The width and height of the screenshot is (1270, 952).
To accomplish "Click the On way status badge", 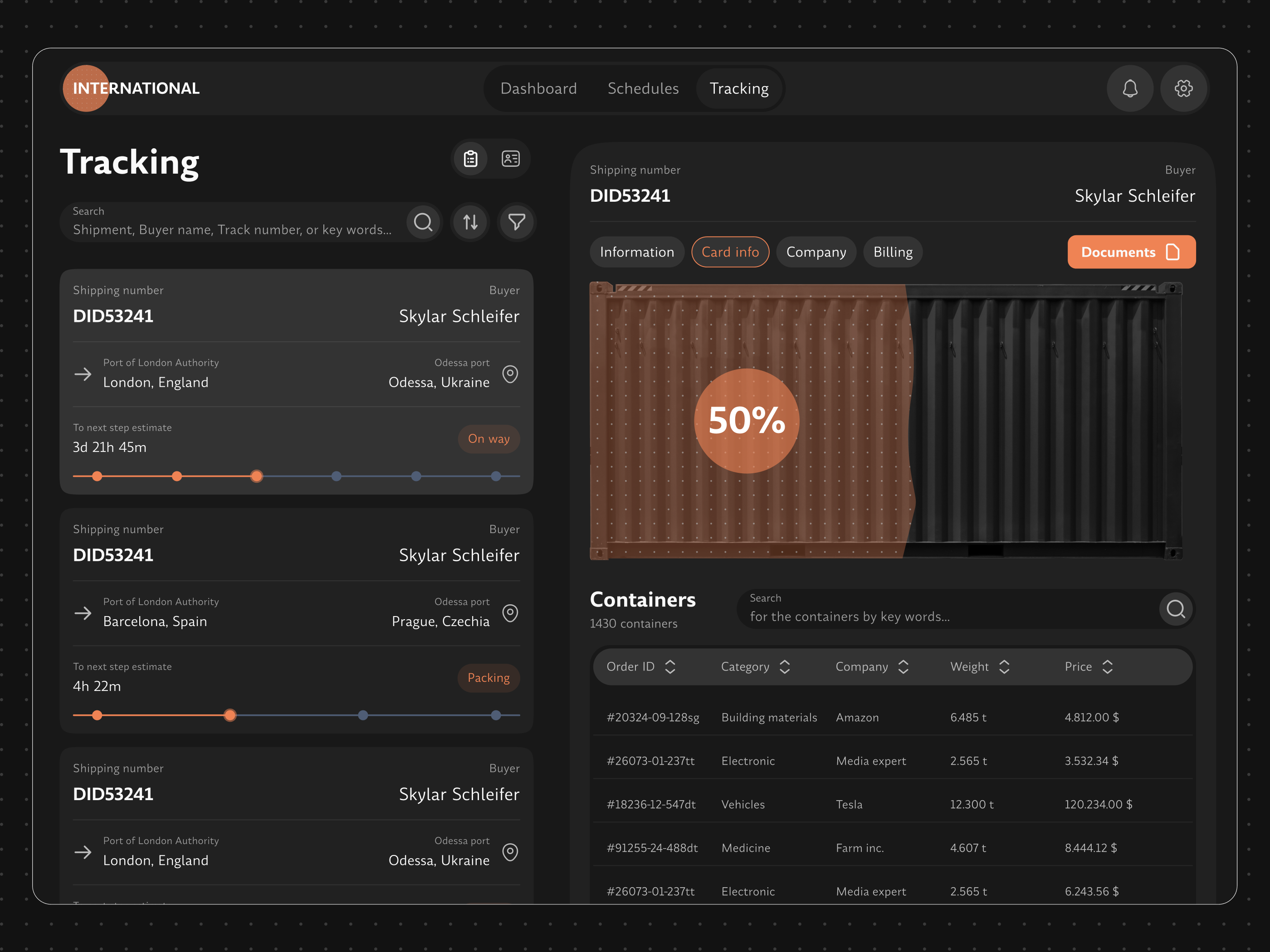I will (488, 439).
